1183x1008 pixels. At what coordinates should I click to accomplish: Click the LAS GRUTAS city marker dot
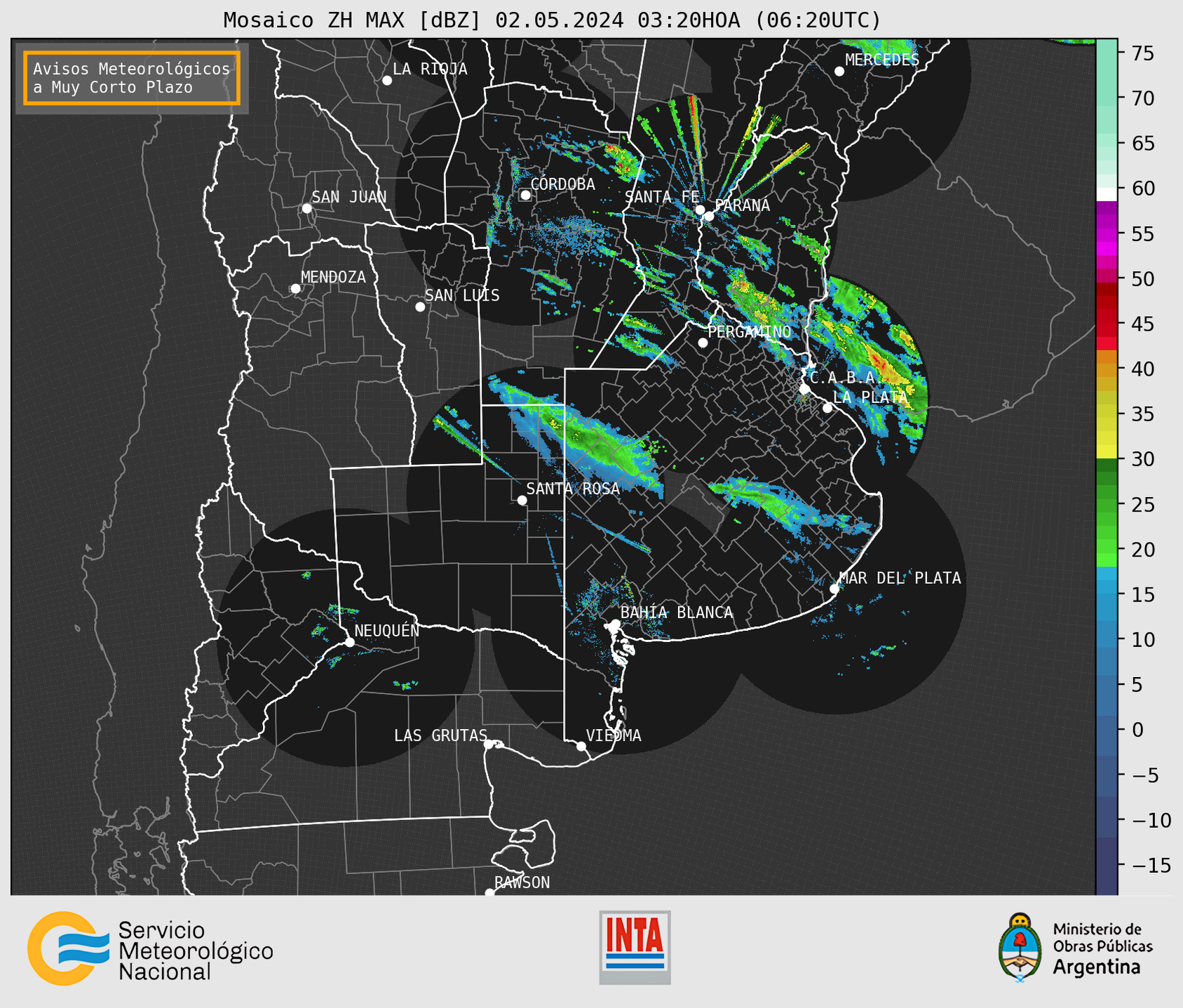tap(489, 744)
